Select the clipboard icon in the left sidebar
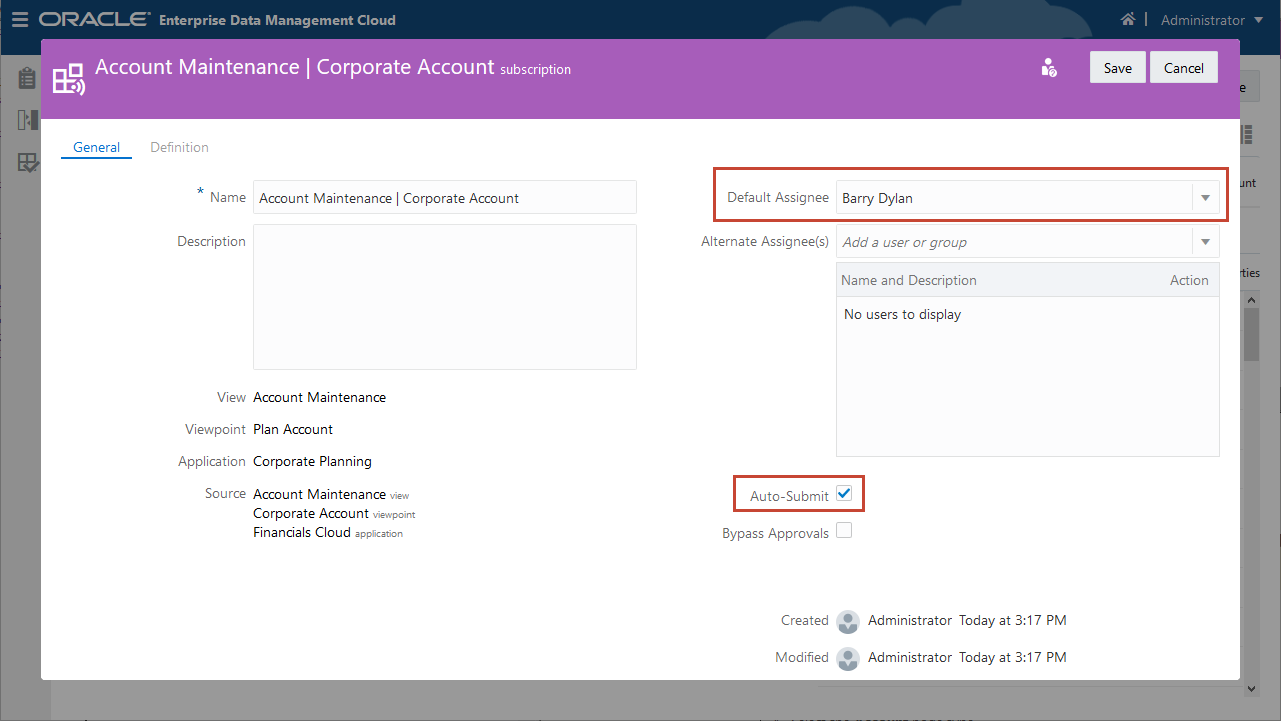 (26, 77)
